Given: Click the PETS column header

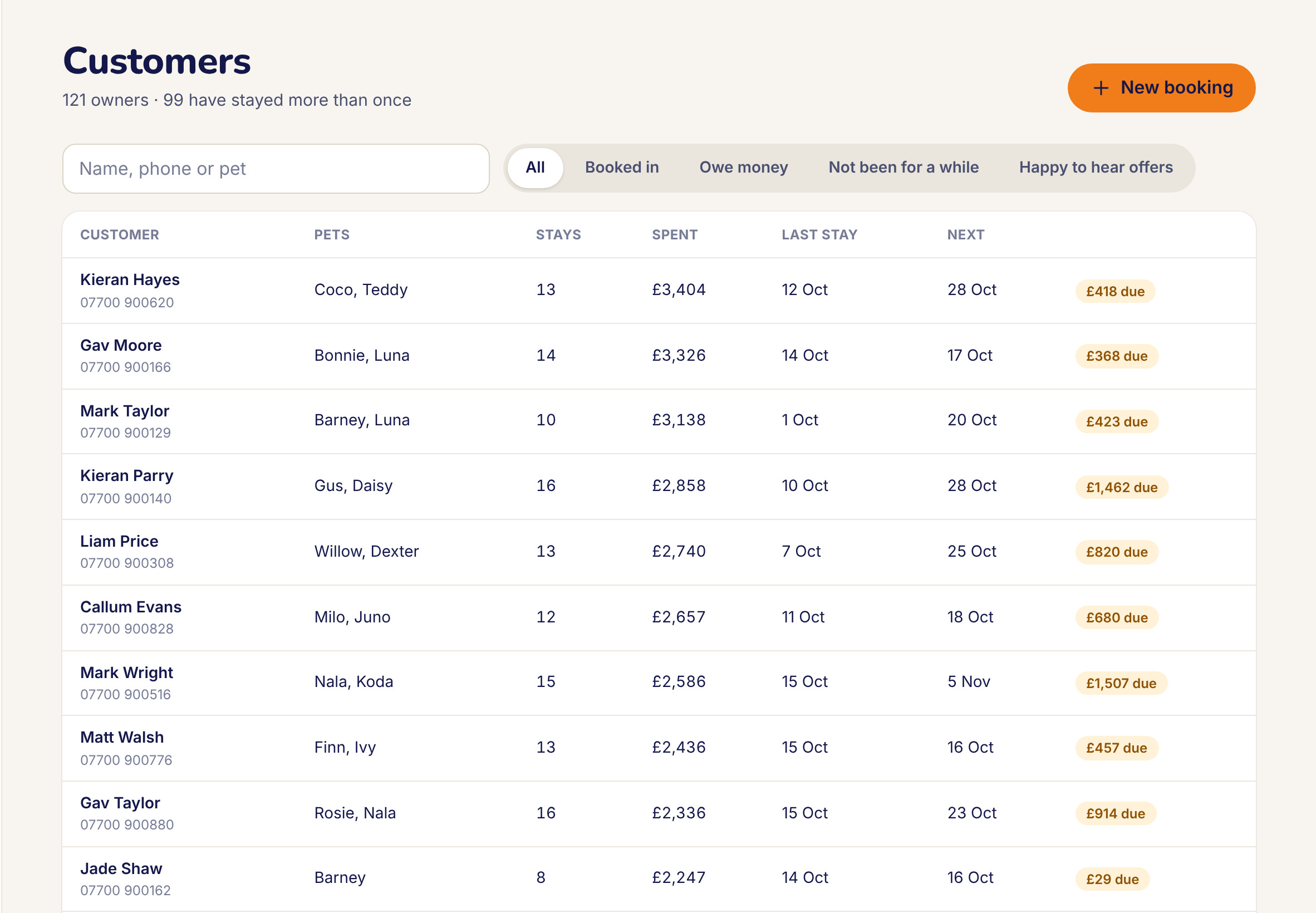Looking at the screenshot, I should (332, 234).
